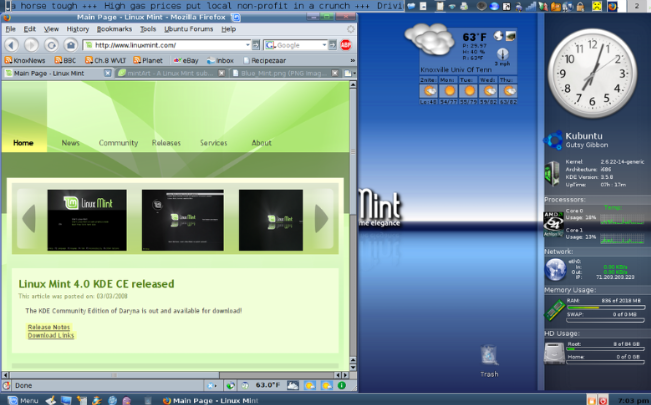Click the Release Notes link
The image size is (651, 405).
click(x=49, y=327)
